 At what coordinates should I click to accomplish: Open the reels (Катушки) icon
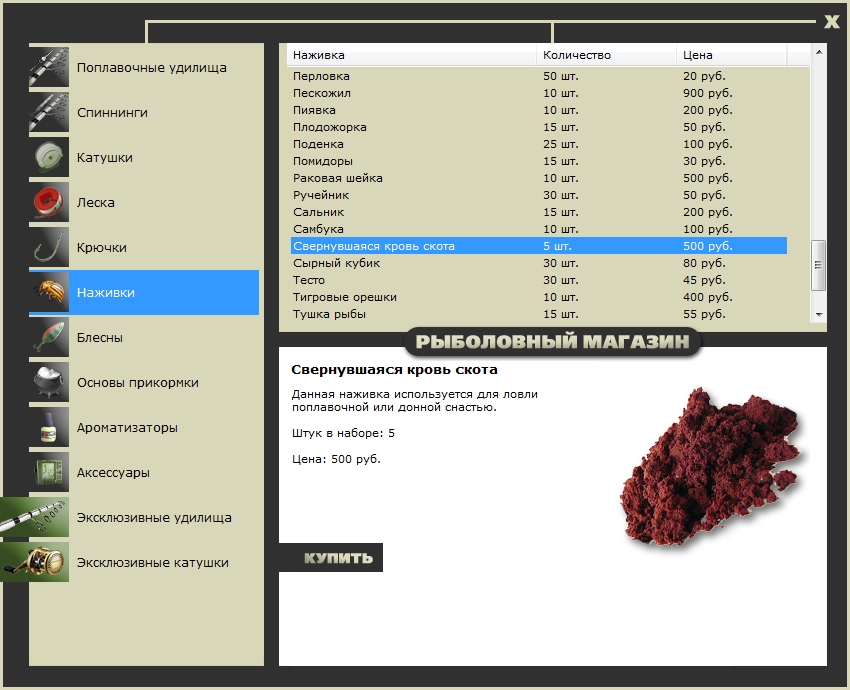[x=49, y=158]
